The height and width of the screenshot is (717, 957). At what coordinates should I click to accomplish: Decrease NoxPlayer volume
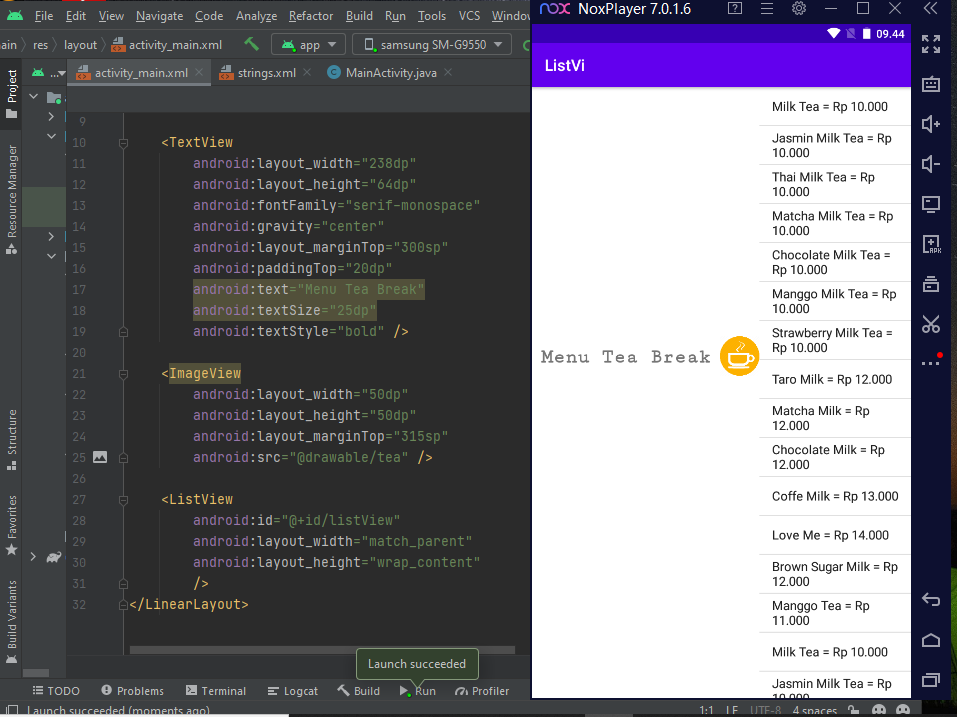931,164
